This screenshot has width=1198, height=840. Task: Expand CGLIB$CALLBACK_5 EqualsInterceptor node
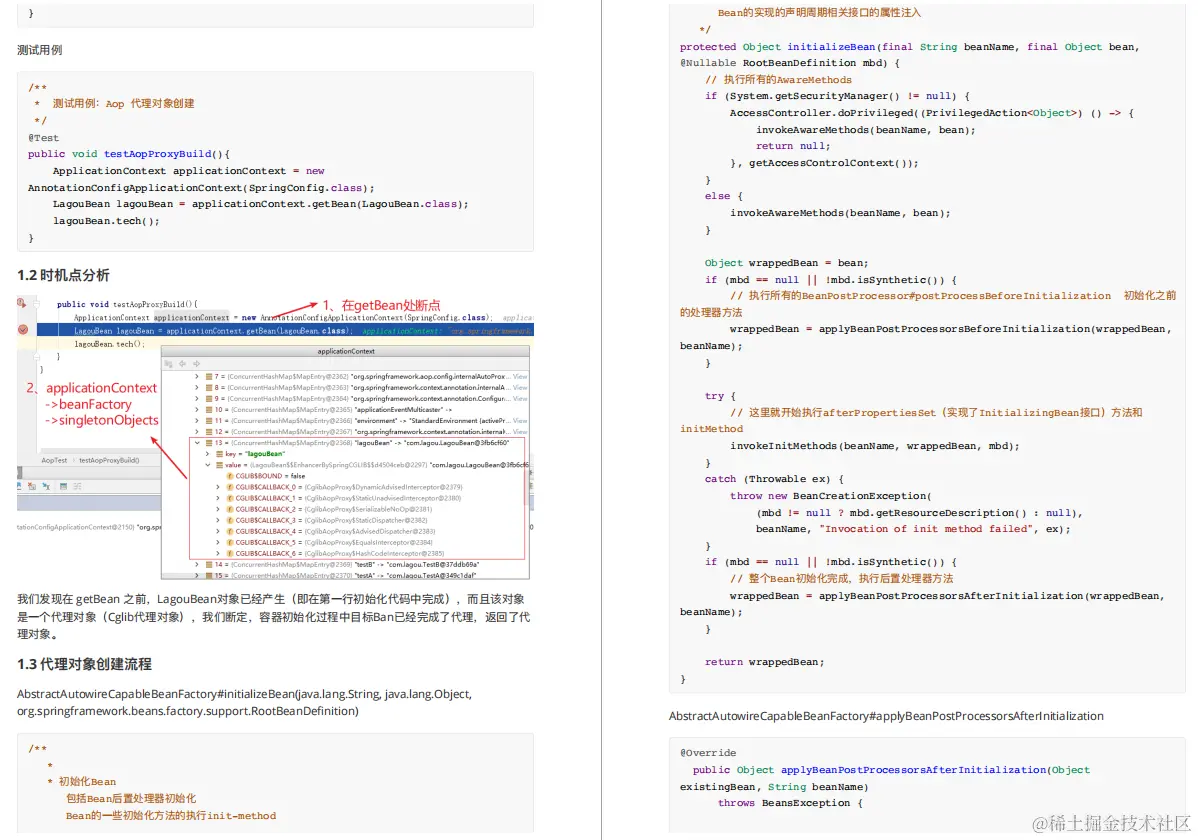click(x=218, y=543)
